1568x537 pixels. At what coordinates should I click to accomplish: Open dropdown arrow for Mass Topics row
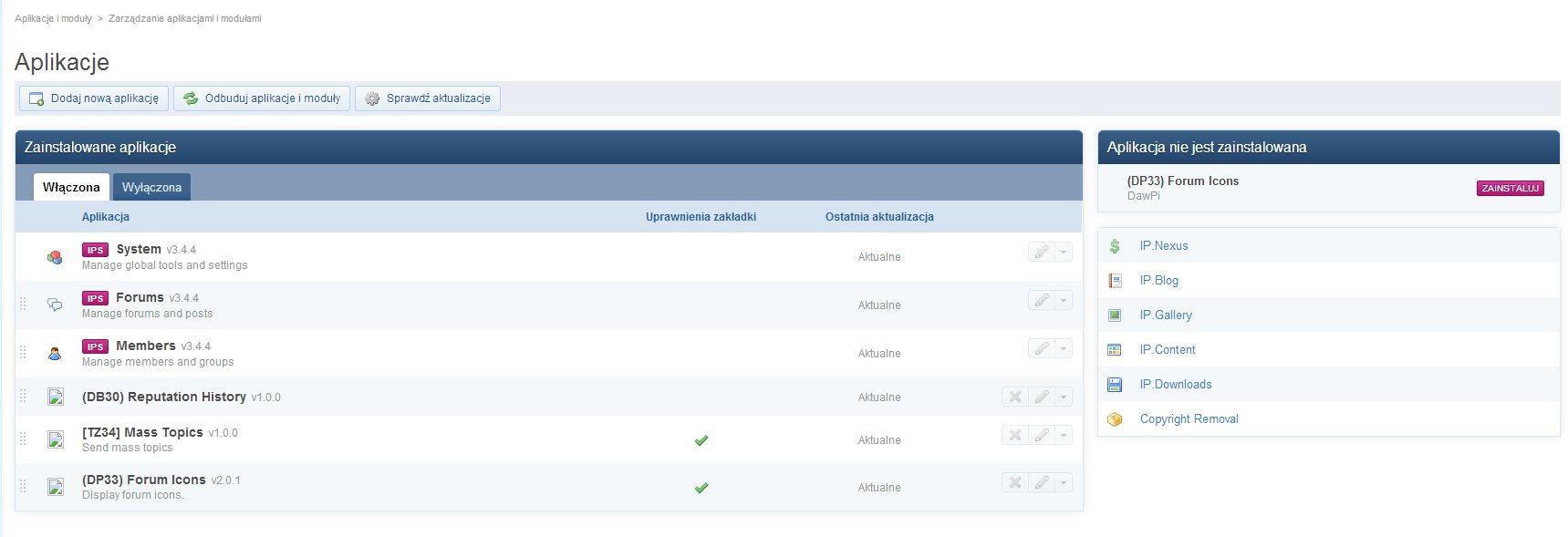(x=1064, y=436)
